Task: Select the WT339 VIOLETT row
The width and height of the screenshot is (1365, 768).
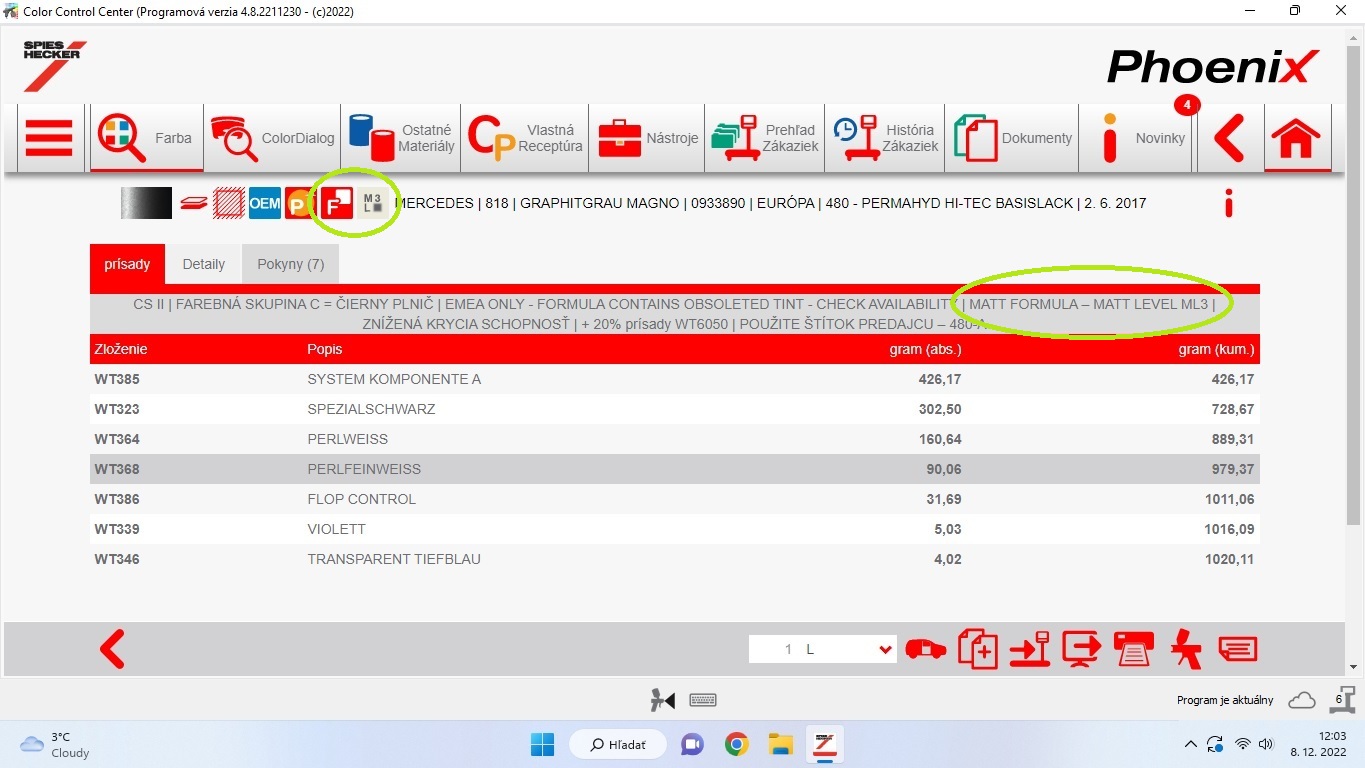Action: [x=675, y=529]
